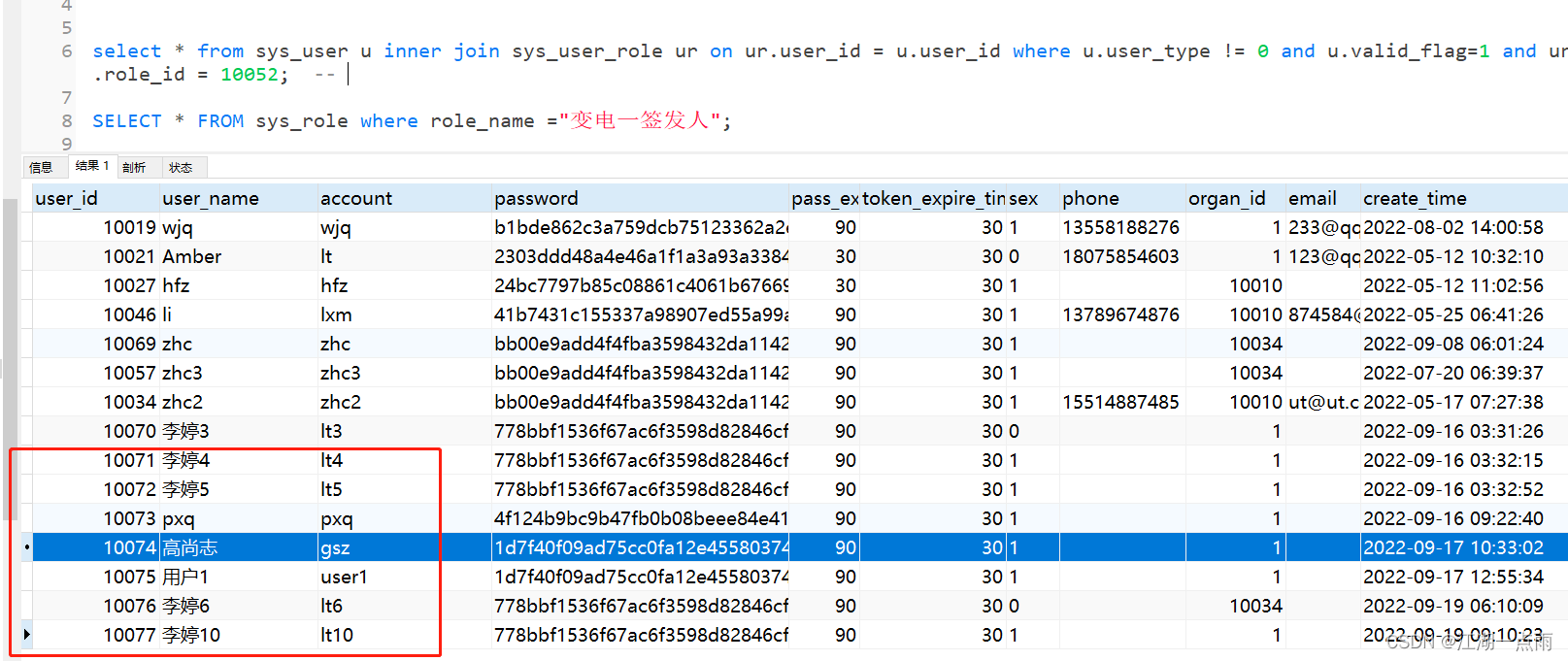This screenshot has height=661, width=1568.
Task: Click the user_name column header
Action: point(238,198)
